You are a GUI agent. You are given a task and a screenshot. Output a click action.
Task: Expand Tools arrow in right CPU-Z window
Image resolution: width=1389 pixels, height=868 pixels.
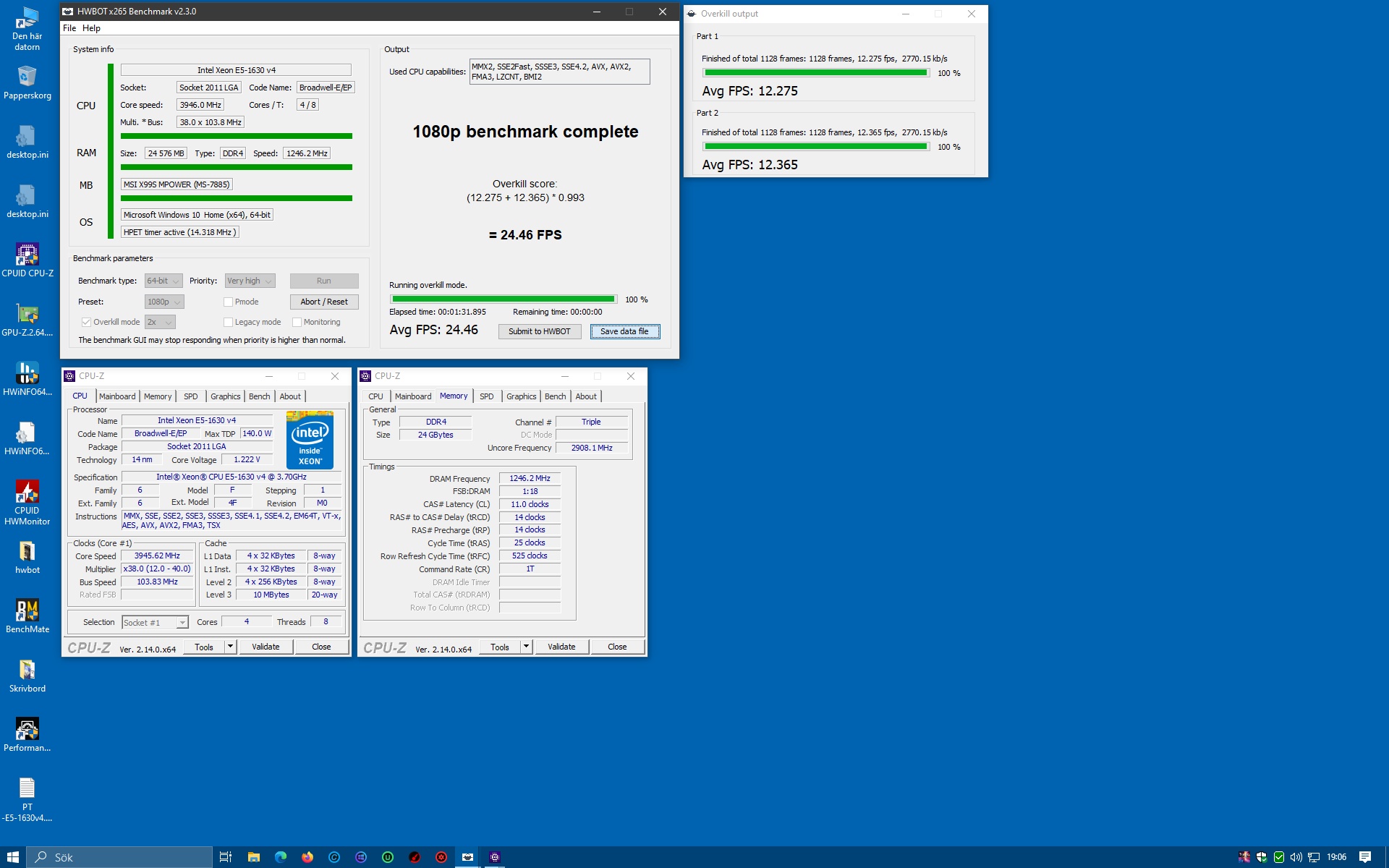tap(526, 647)
